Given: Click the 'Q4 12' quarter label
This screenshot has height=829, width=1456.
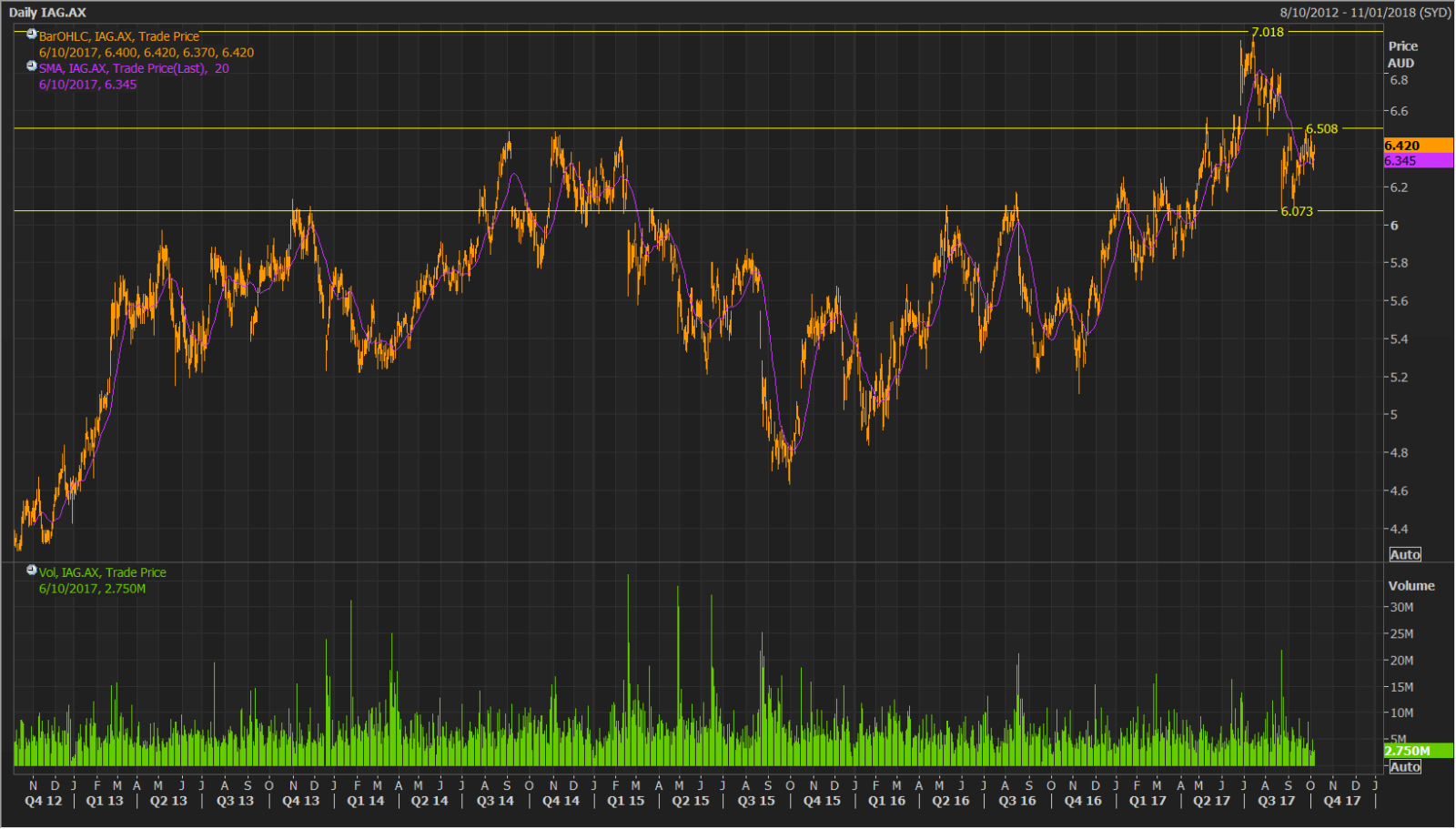Looking at the screenshot, I should click(x=43, y=802).
